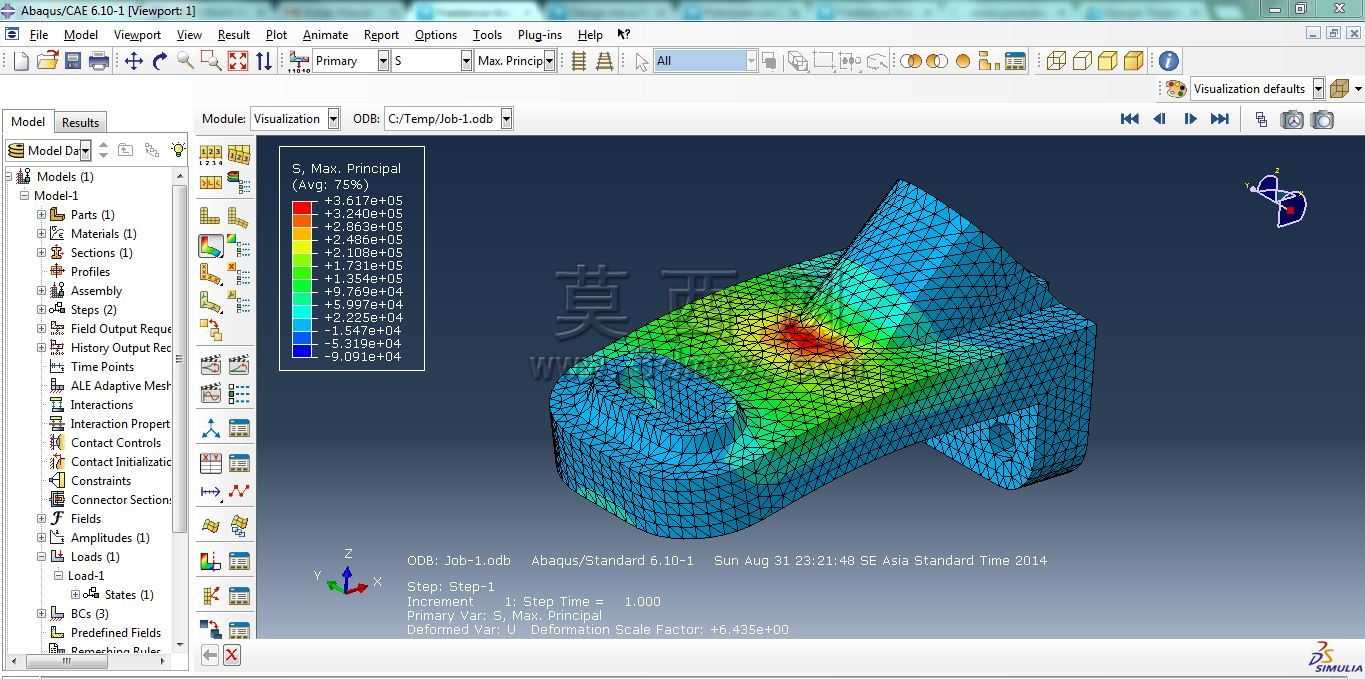This screenshot has height=679, width=1365.
Task: Click the Plot Undeformed Shape icon
Action: coord(210,217)
